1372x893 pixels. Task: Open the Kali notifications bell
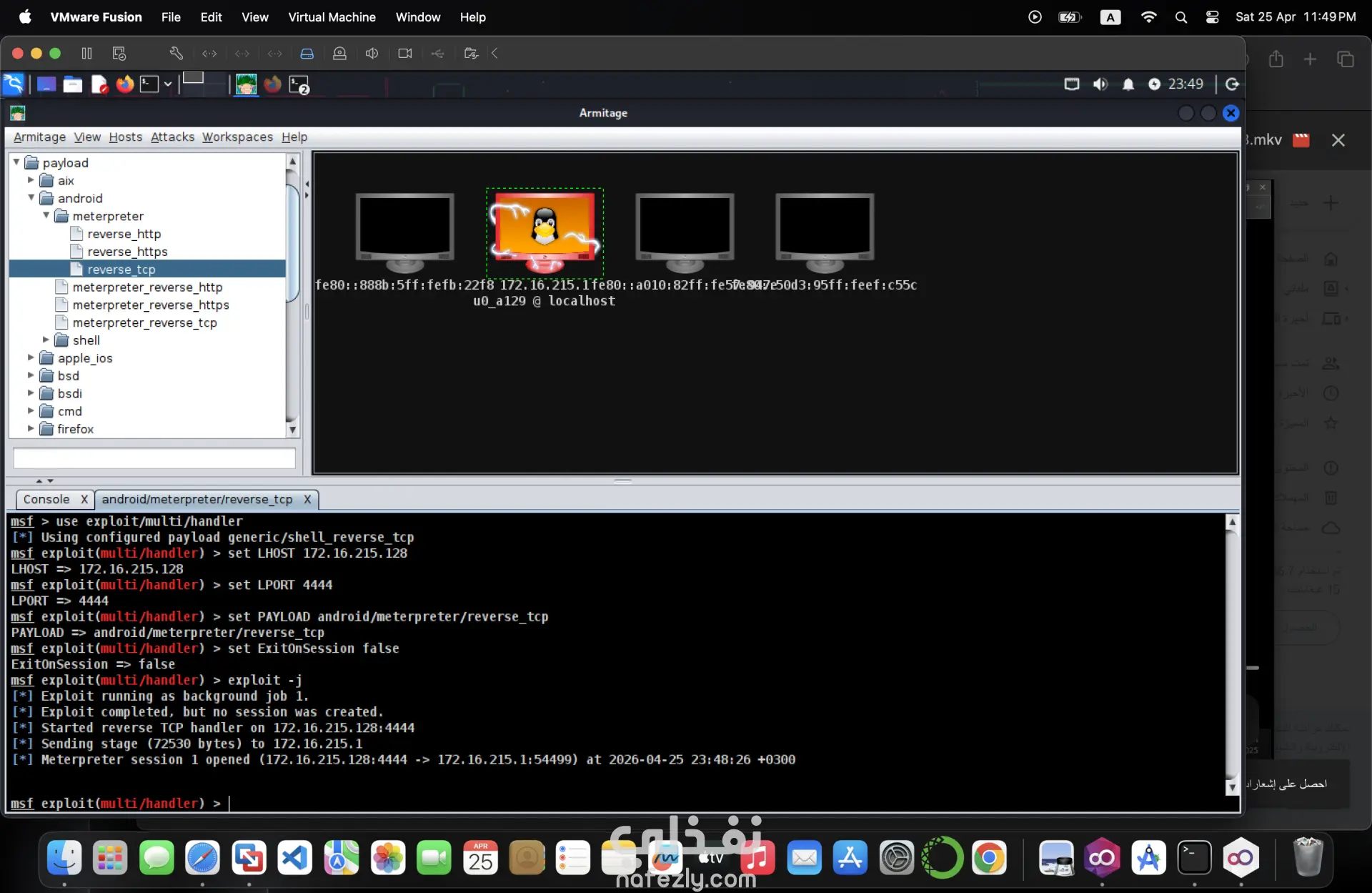(1128, 84)
